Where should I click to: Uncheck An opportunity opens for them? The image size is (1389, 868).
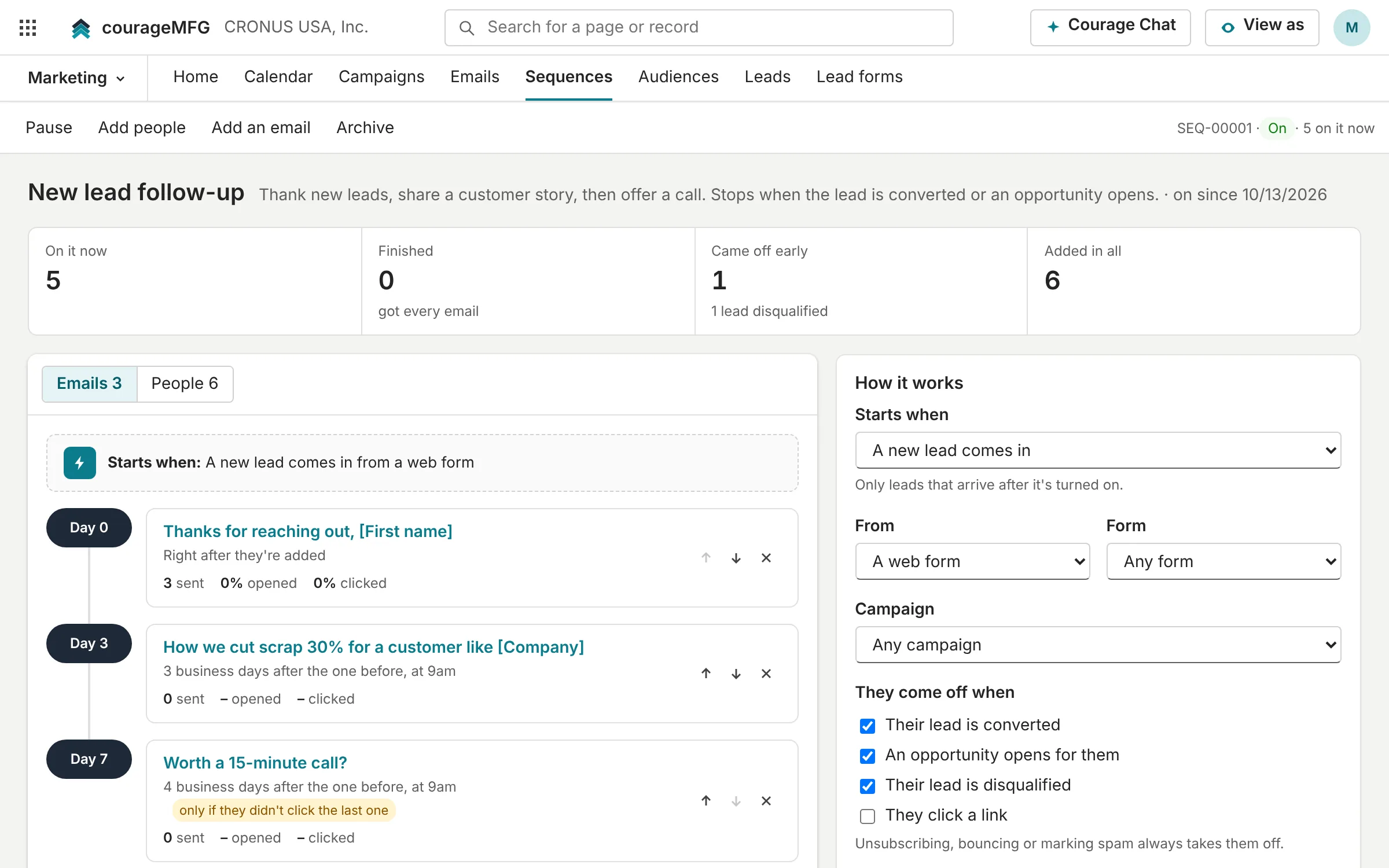(868, 756)
